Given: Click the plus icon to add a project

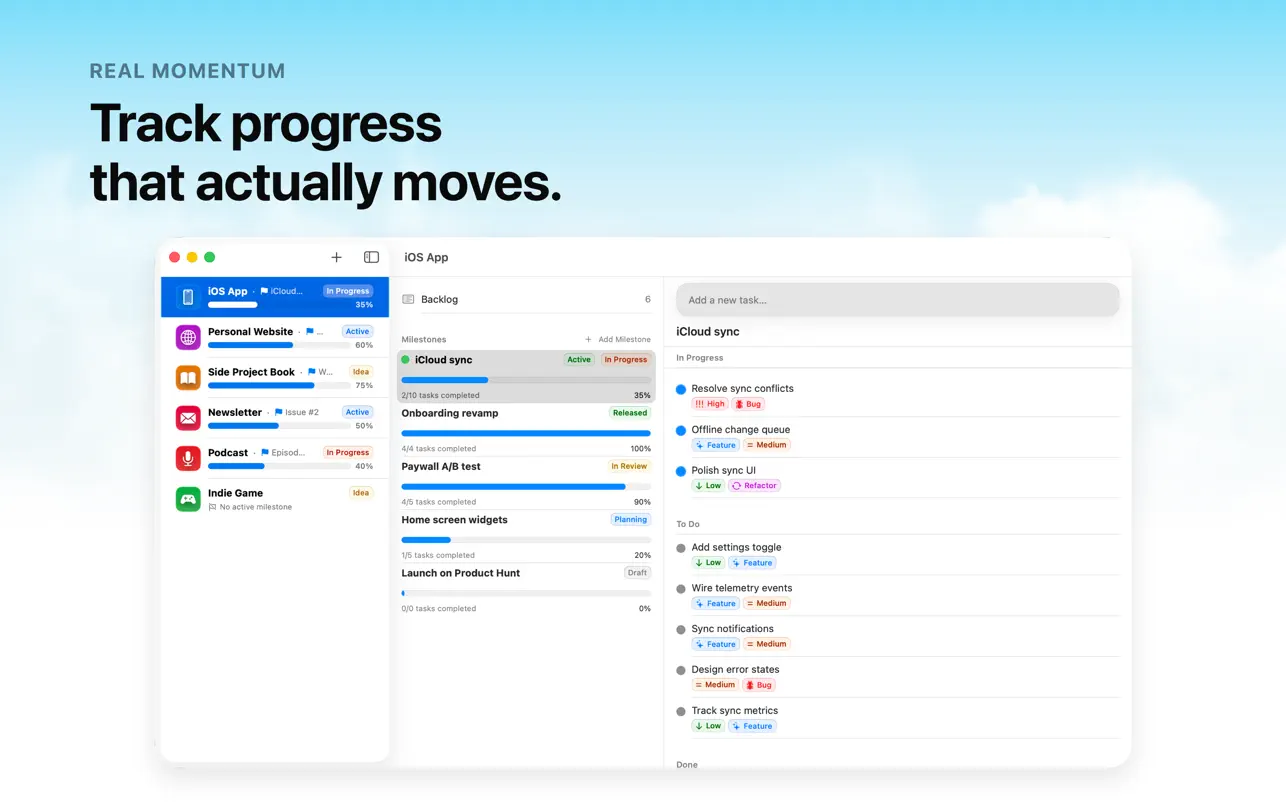Looking at the screenshot, I should pyautogui.click(x=337, y=257).
